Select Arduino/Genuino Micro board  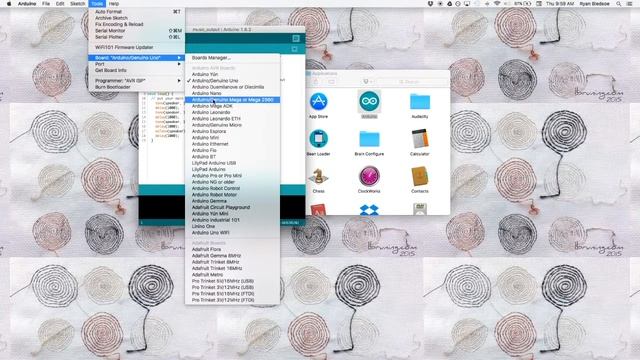[x=233, y=125]
